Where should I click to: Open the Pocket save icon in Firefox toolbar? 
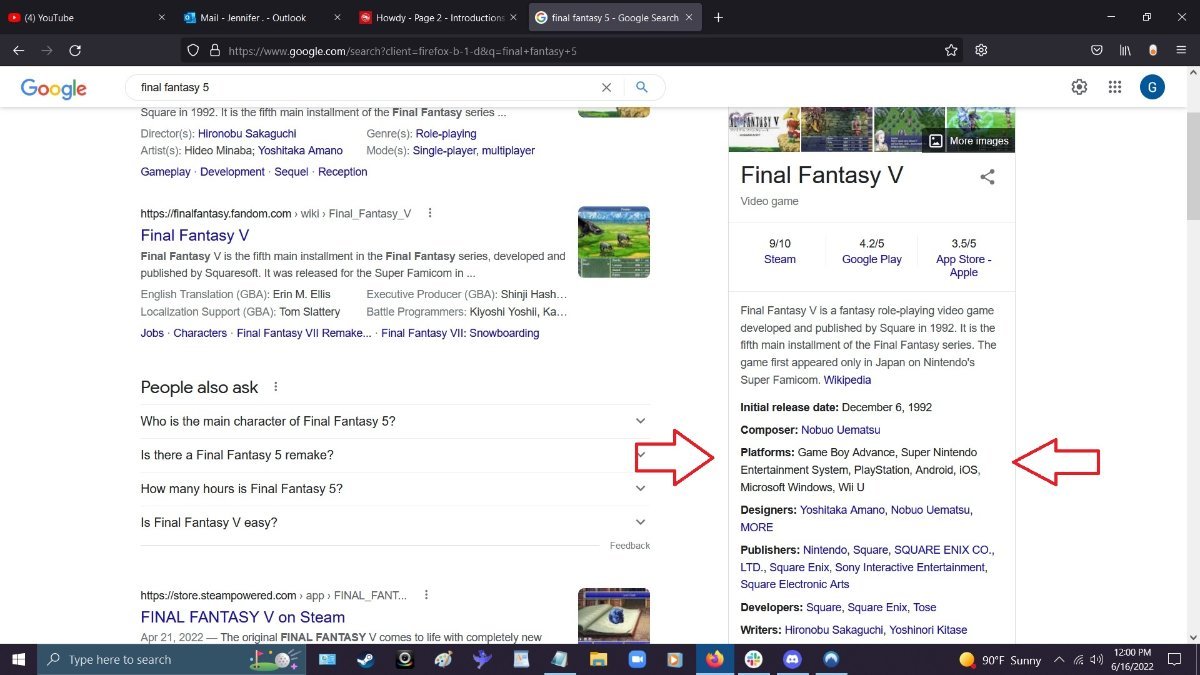(1097, 50)
